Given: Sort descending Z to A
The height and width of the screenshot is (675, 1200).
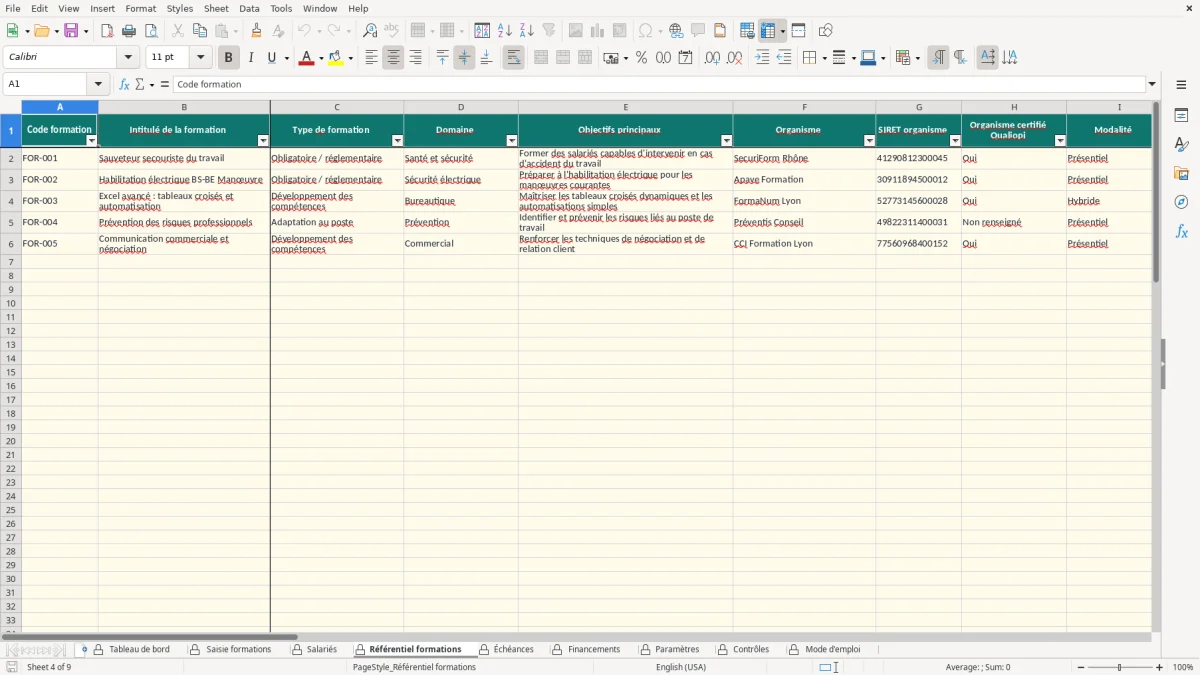Looking at the screenshot, I should [x=527, y=31].
